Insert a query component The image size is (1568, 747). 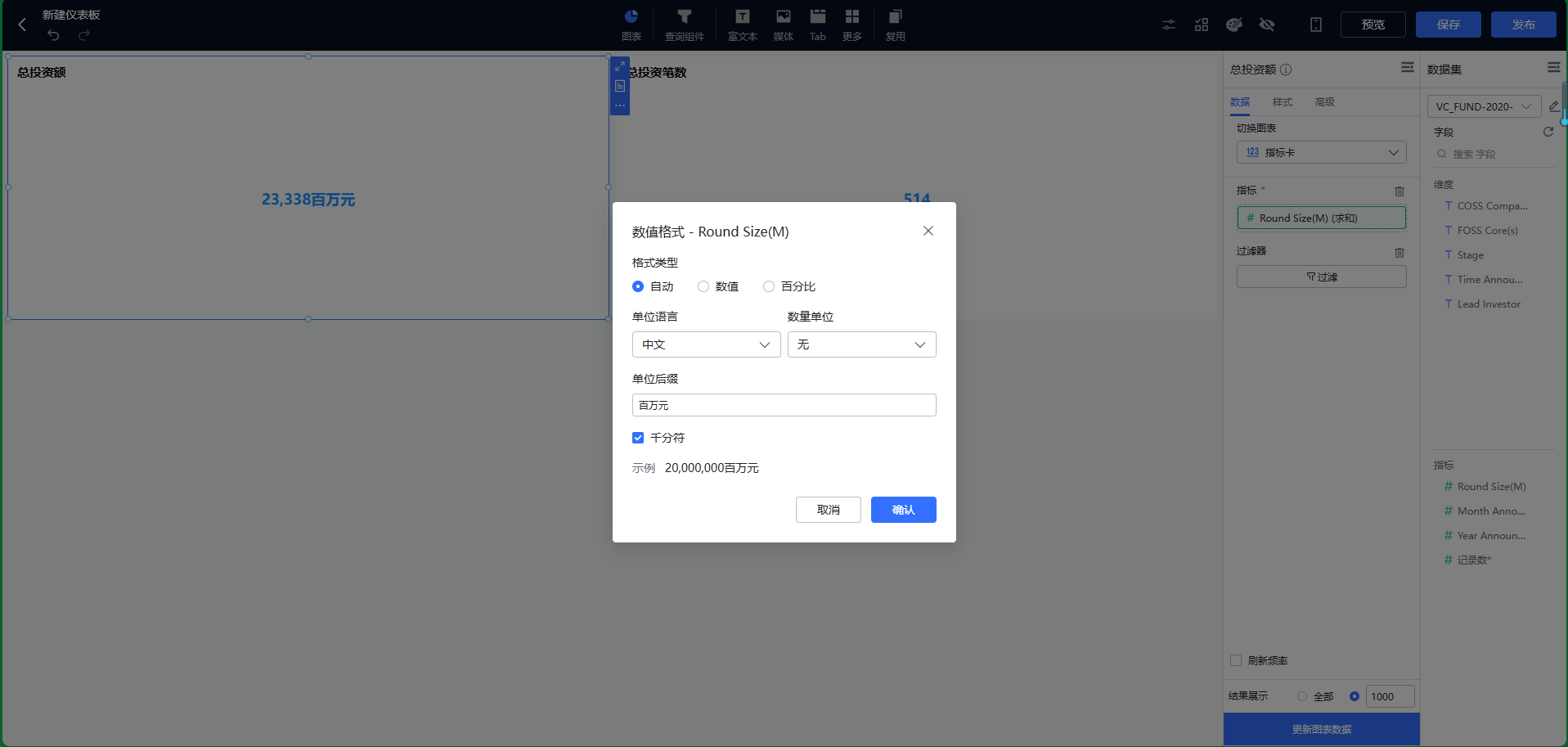(685, 25)
